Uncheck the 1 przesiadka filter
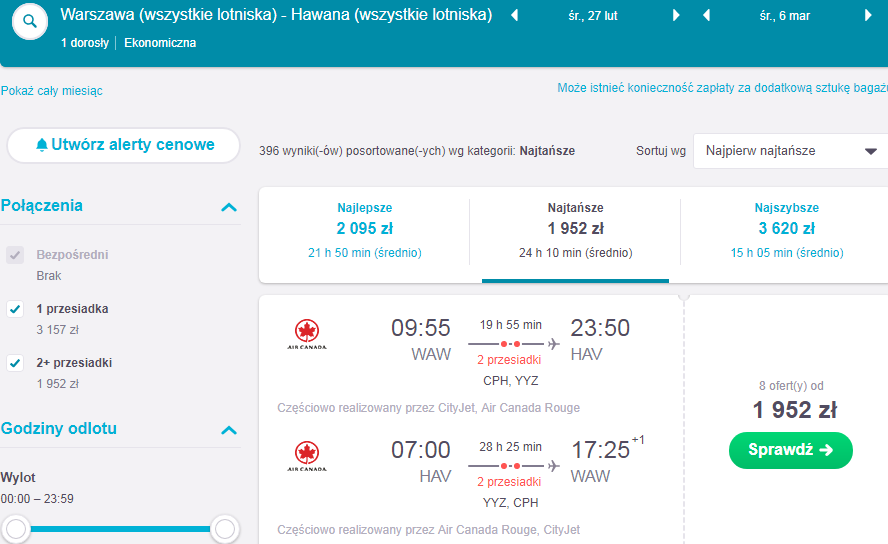 (x=15, y=309)
